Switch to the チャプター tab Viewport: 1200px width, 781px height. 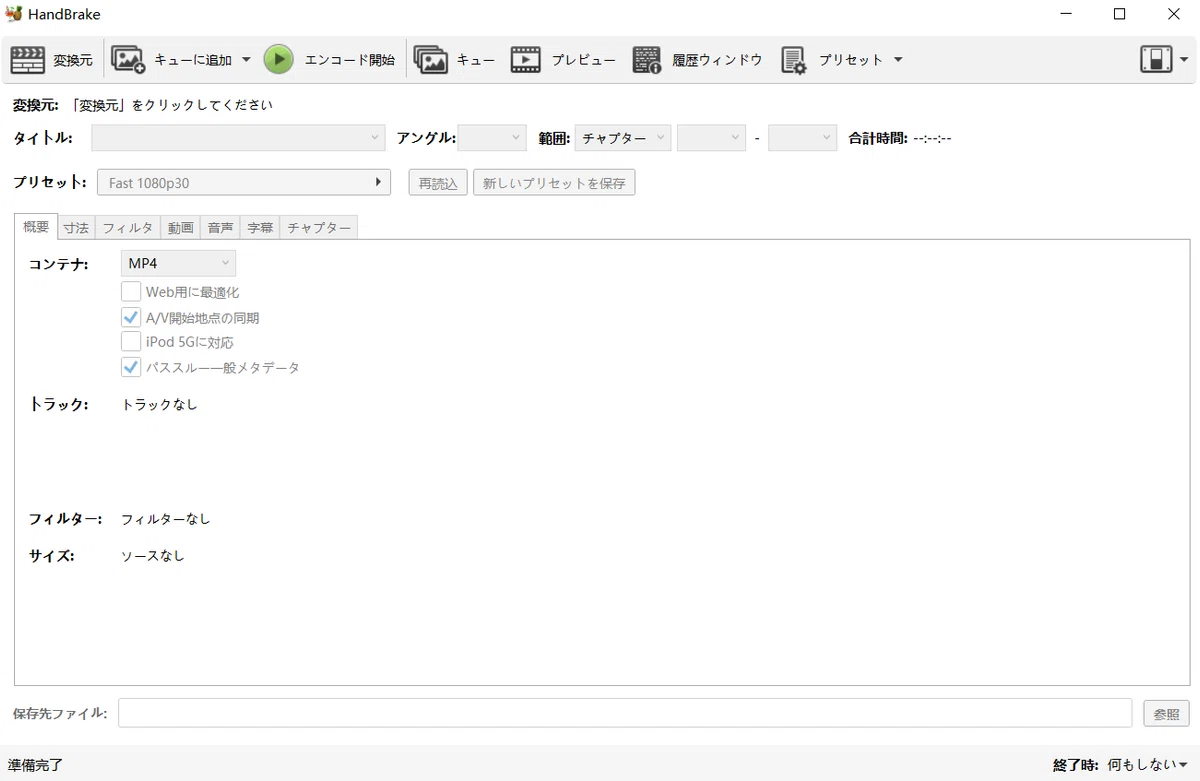(319, 228)
